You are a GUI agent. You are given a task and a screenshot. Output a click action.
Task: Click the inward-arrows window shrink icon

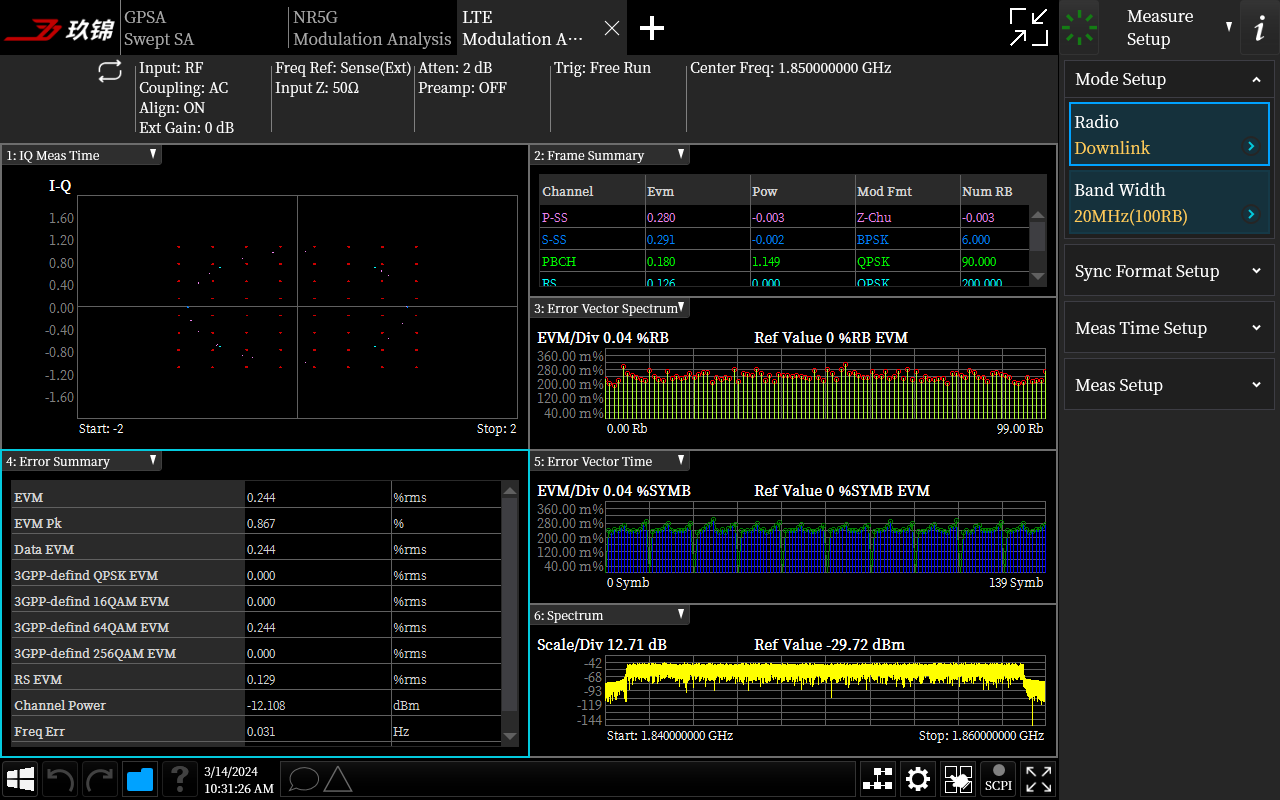(1028, 27)
